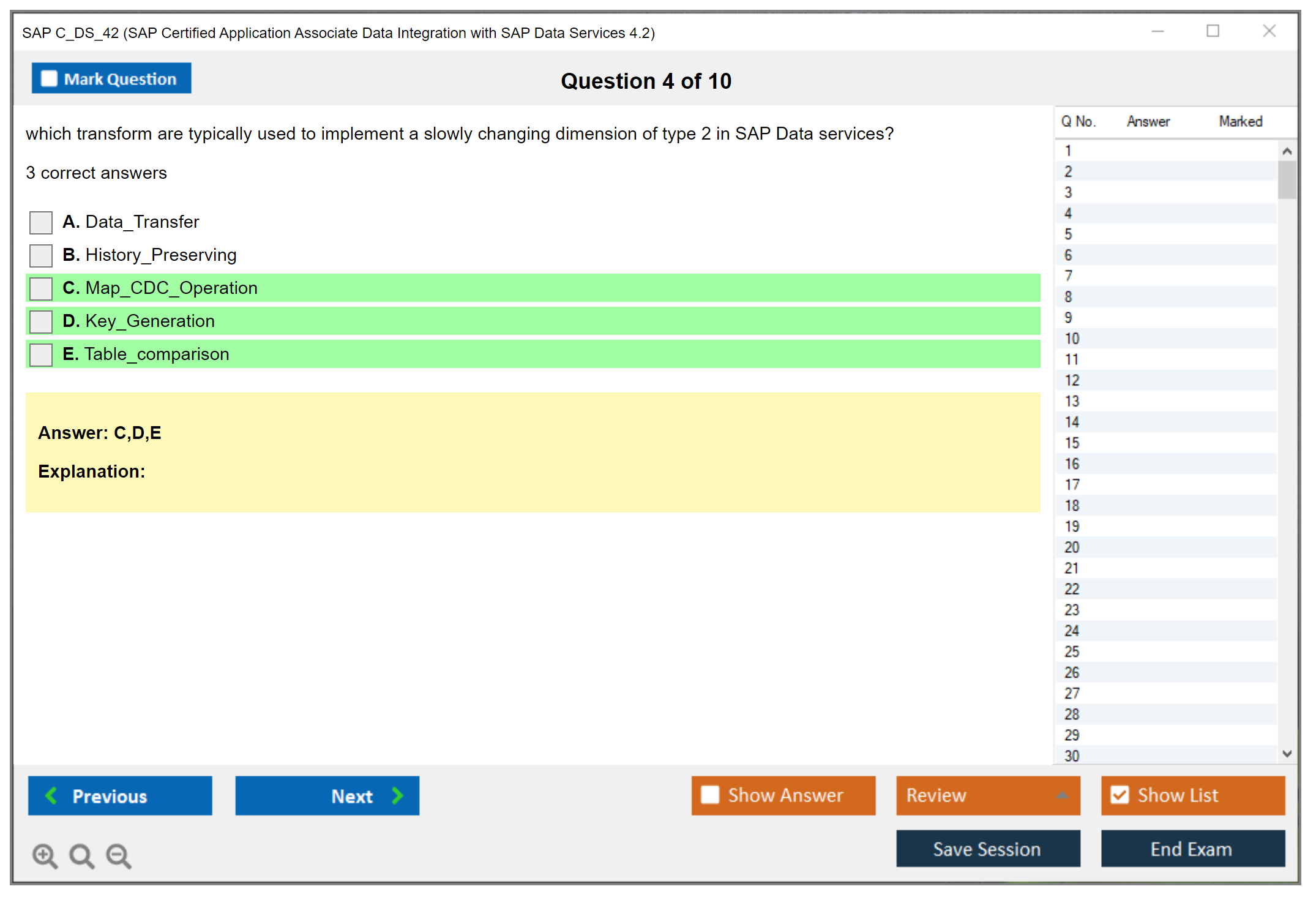This screenshot has width=1316, height=900.
Task: Check option A Data_Transfer
Action: point(41,222)
